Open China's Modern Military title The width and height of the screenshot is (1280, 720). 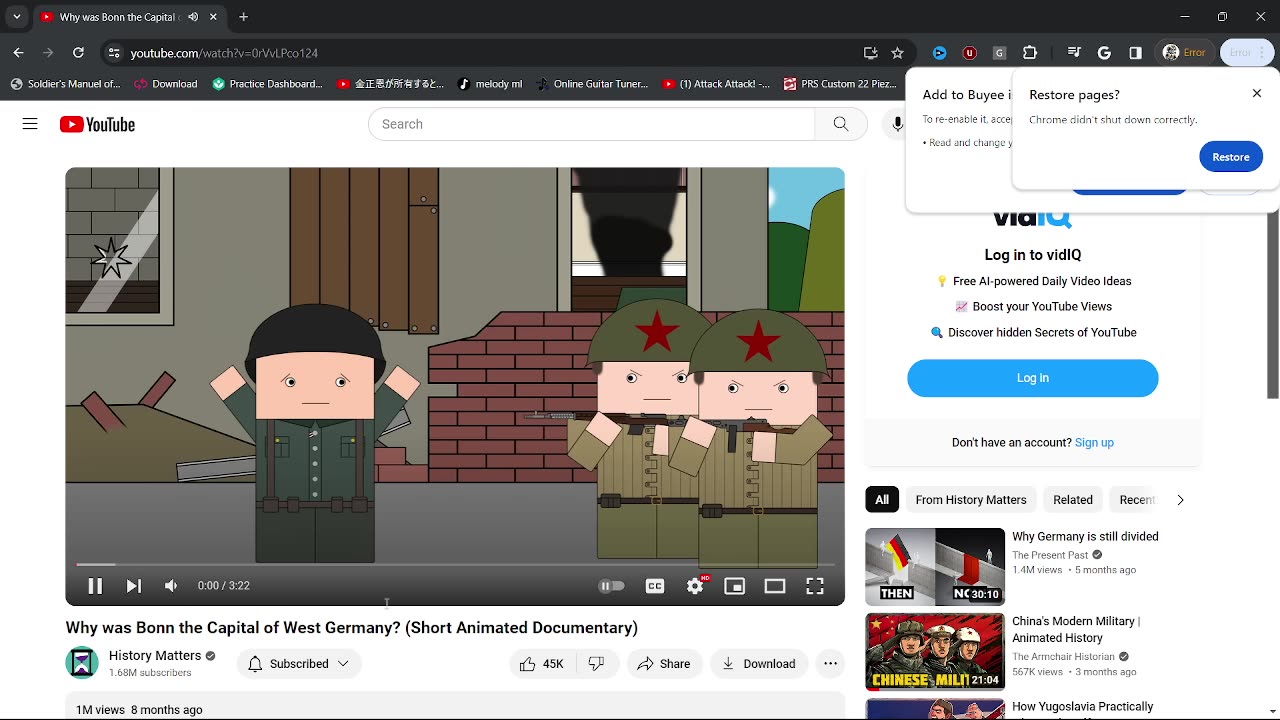point(1076,629)
